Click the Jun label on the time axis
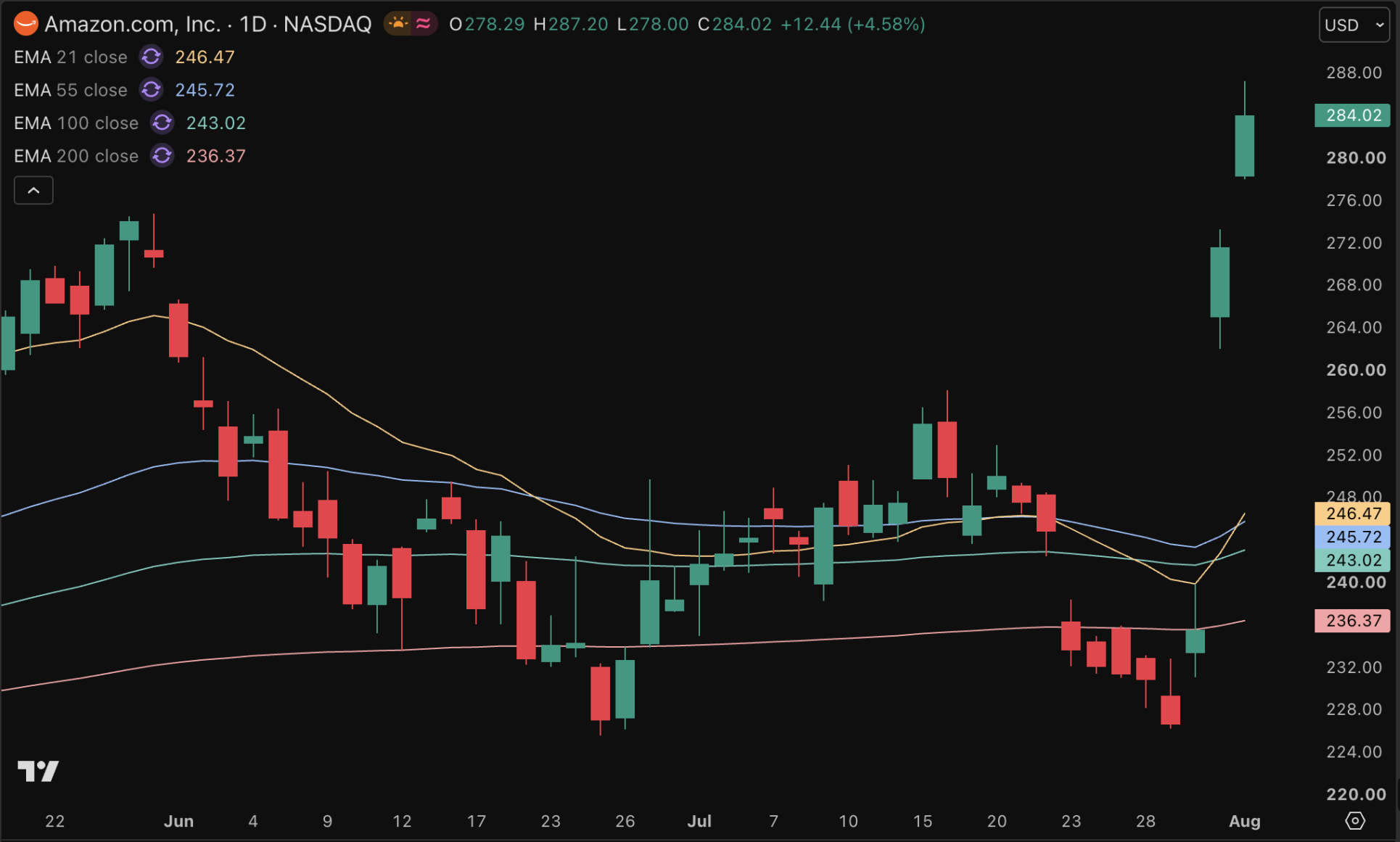This screenshot has width=1400, height=842. (178, 821)
